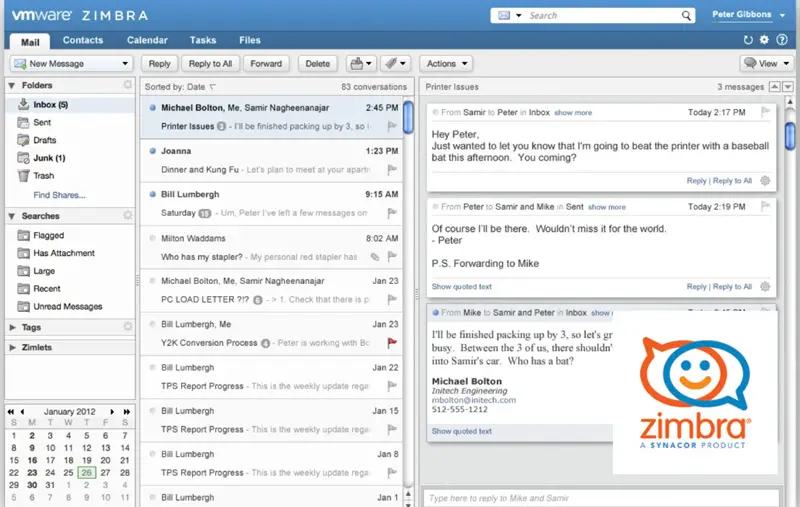Click the Flagged saved search icon
Viewport: 800px width, 507px height.
[23, 235]
